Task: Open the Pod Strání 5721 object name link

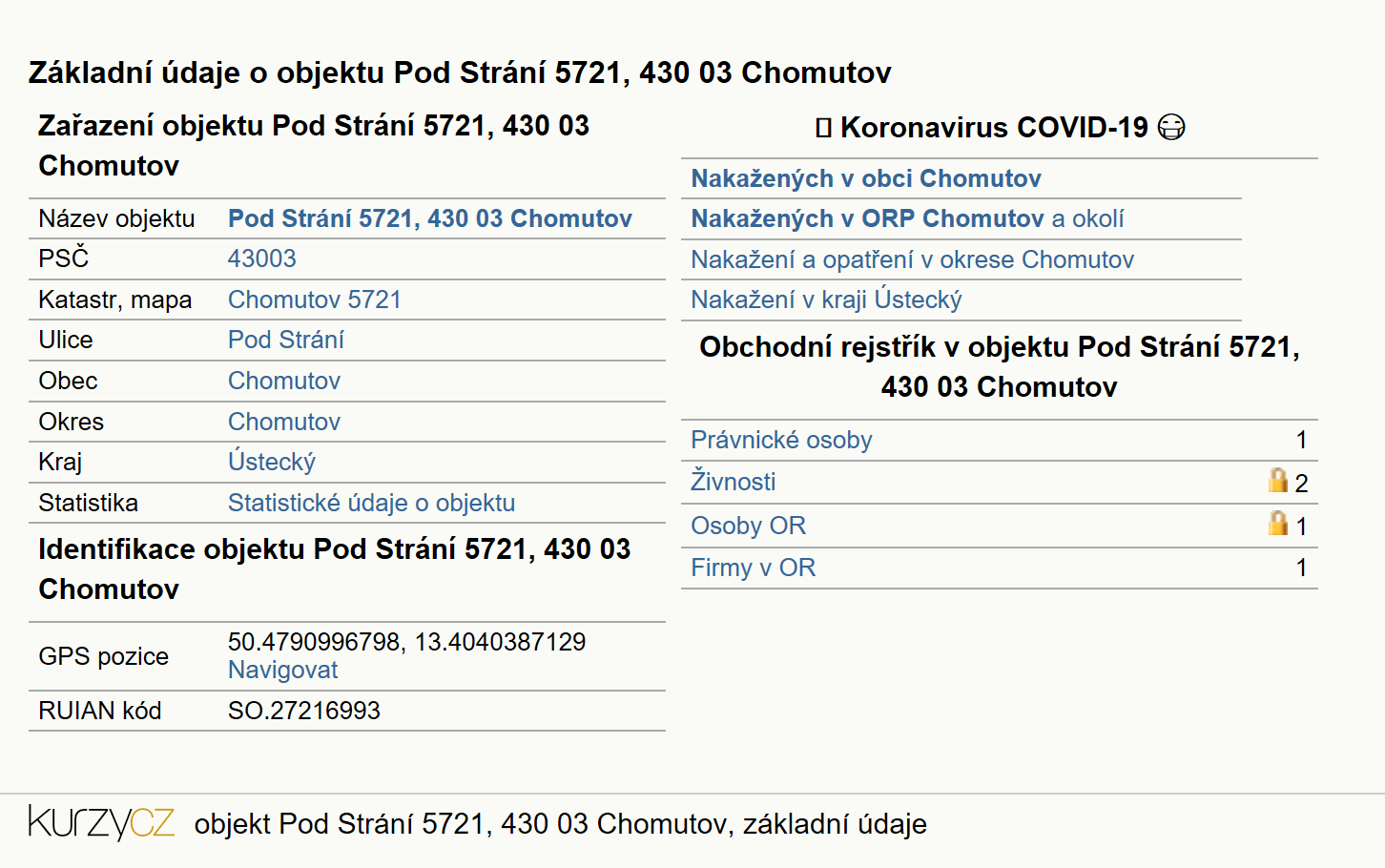Action: 430,218
